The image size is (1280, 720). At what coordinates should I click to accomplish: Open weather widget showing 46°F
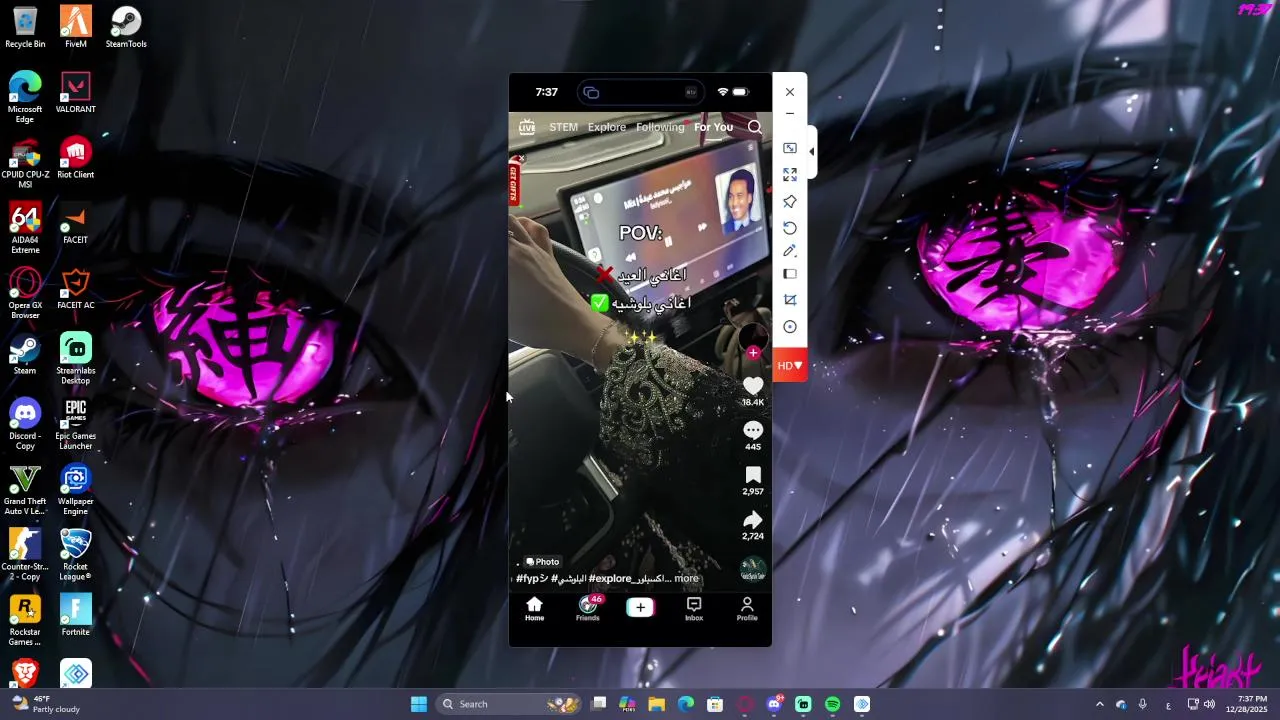(x=45, y=704)
